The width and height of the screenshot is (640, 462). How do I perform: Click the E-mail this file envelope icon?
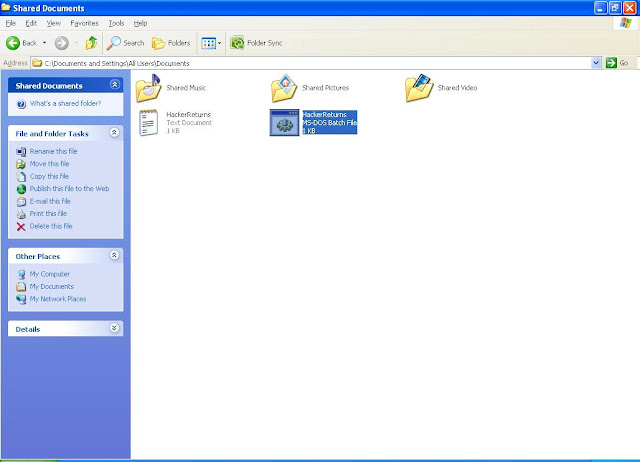(21, 202)
